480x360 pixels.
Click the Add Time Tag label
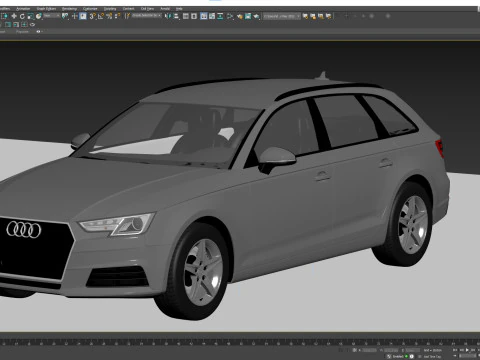pyautogui.click(x=432, y=357)
